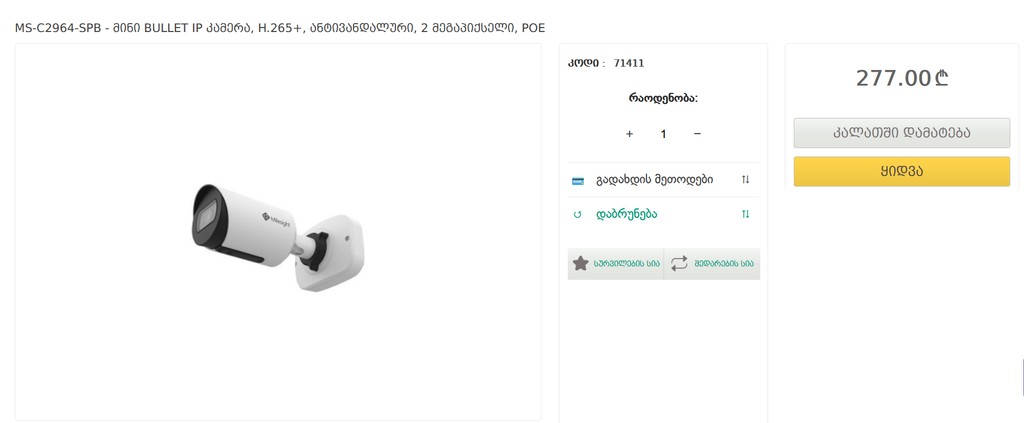
Task: Click the green return circular arrow icon
Action: coord(577,215)
